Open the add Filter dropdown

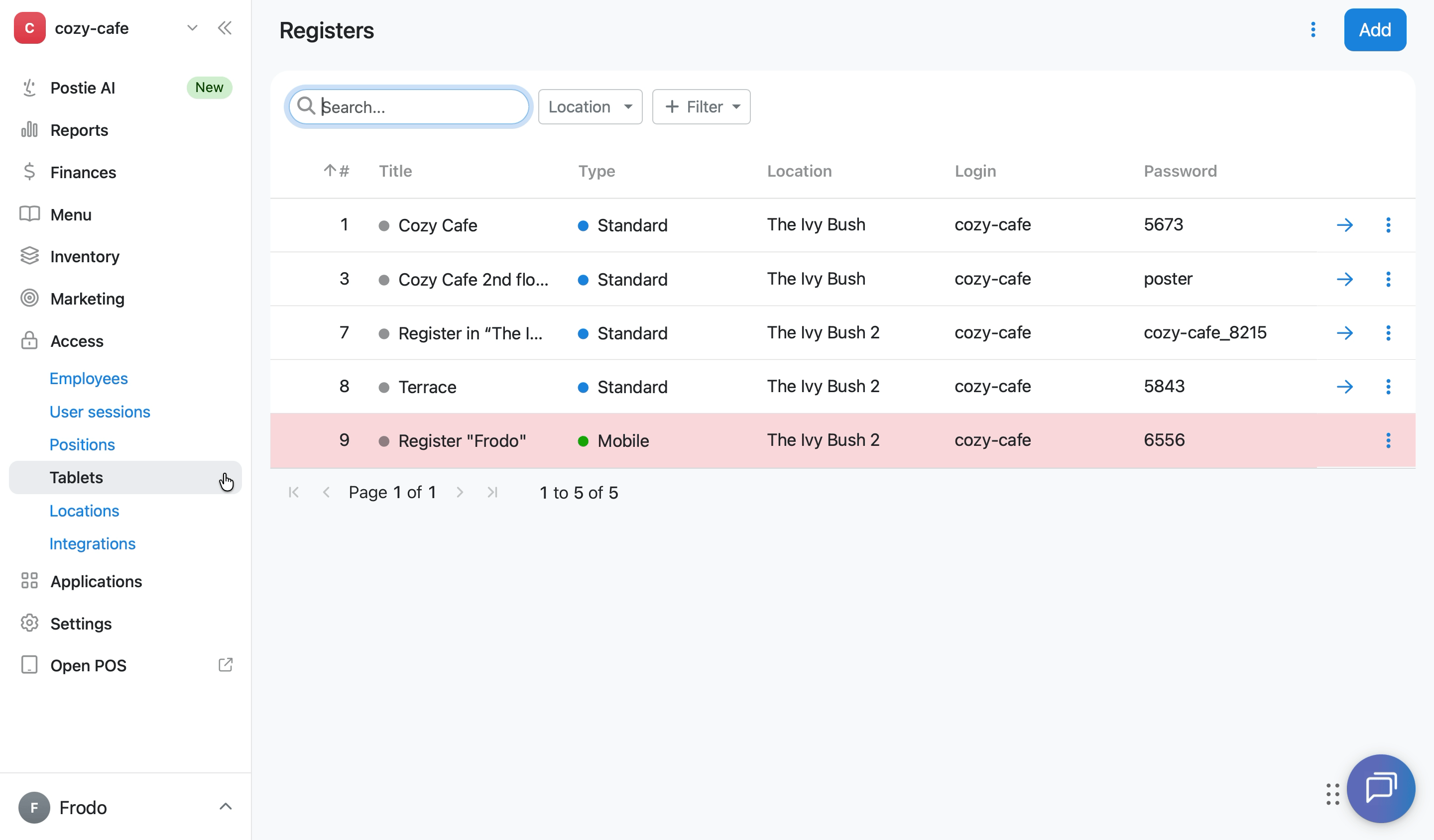[701, 107]
